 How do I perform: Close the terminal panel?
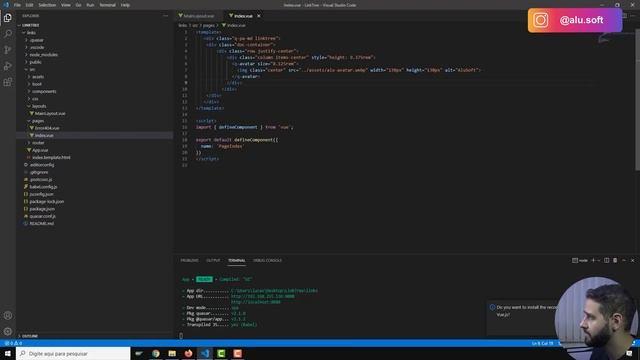tap(633, 260)
